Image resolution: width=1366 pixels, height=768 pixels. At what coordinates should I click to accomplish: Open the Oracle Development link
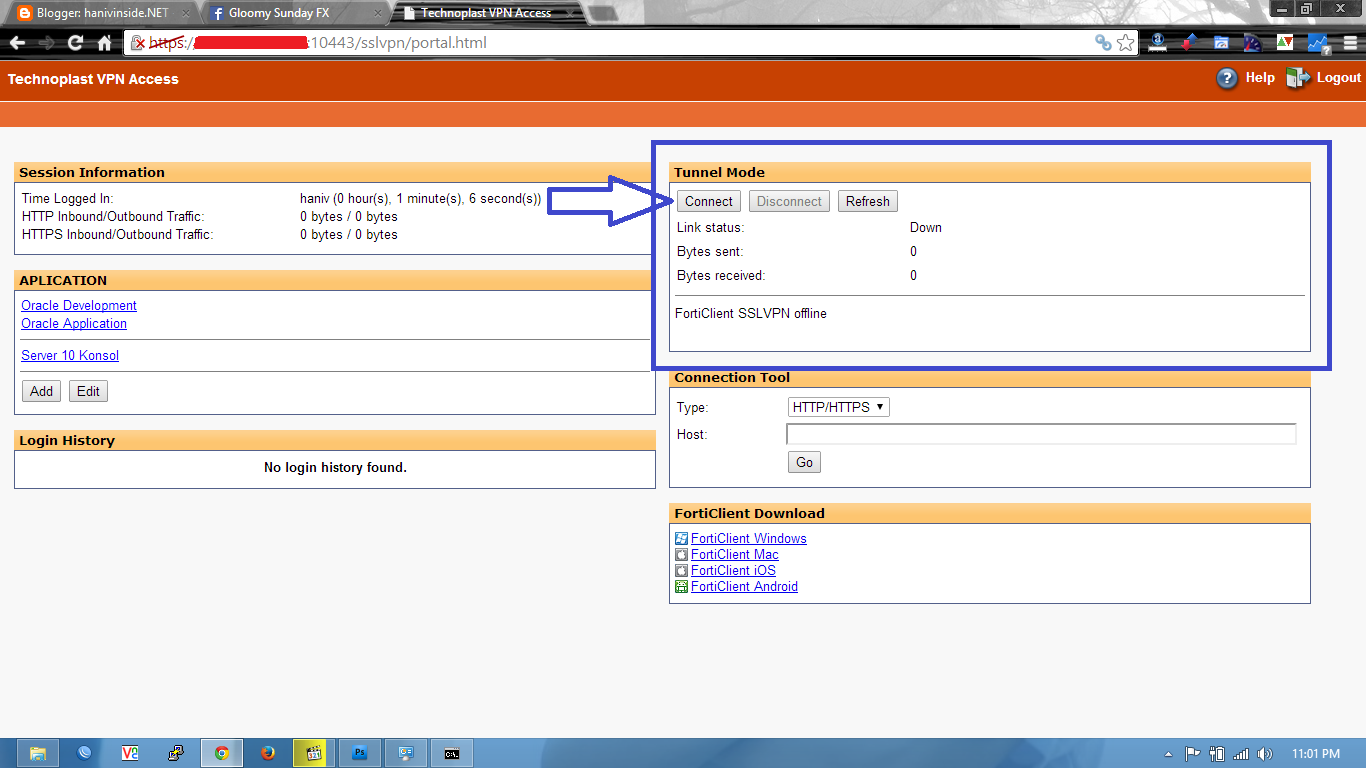79,305
